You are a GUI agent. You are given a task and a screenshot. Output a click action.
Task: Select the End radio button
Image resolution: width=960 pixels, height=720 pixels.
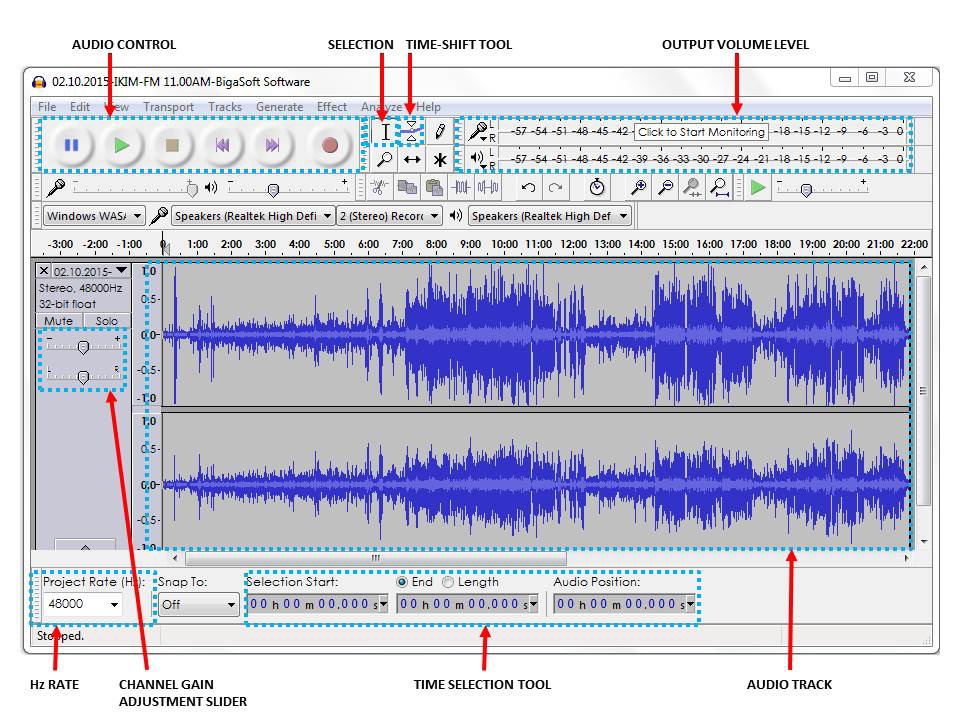402,582
